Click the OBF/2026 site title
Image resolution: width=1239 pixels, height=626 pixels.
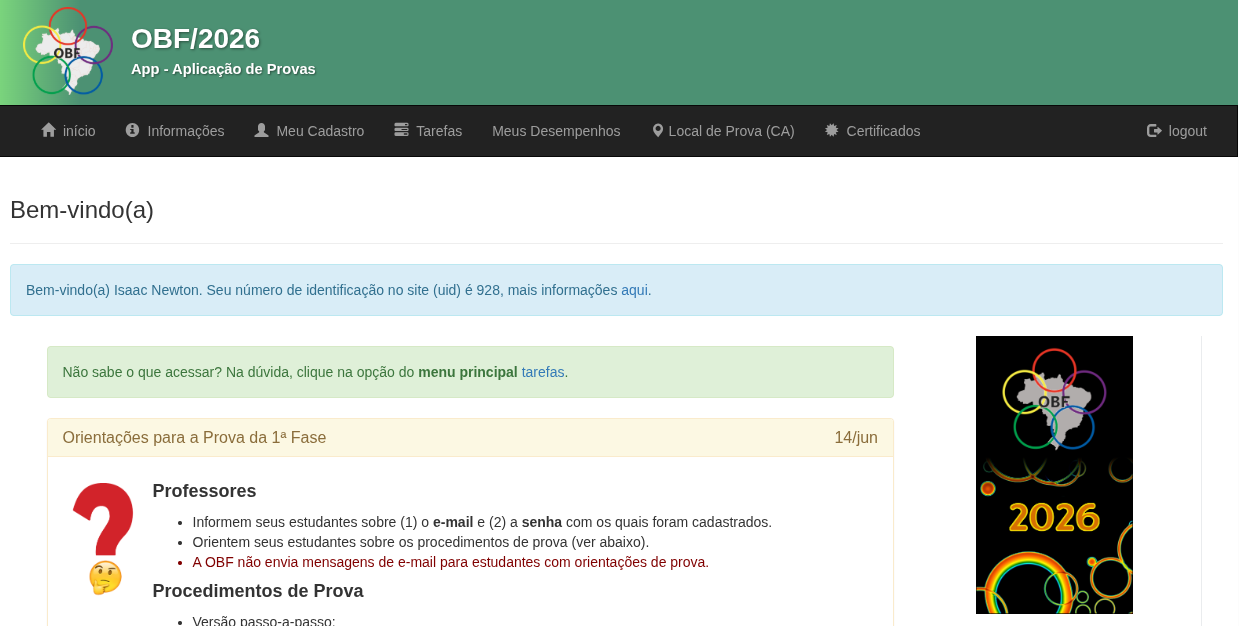click(195, 38)
